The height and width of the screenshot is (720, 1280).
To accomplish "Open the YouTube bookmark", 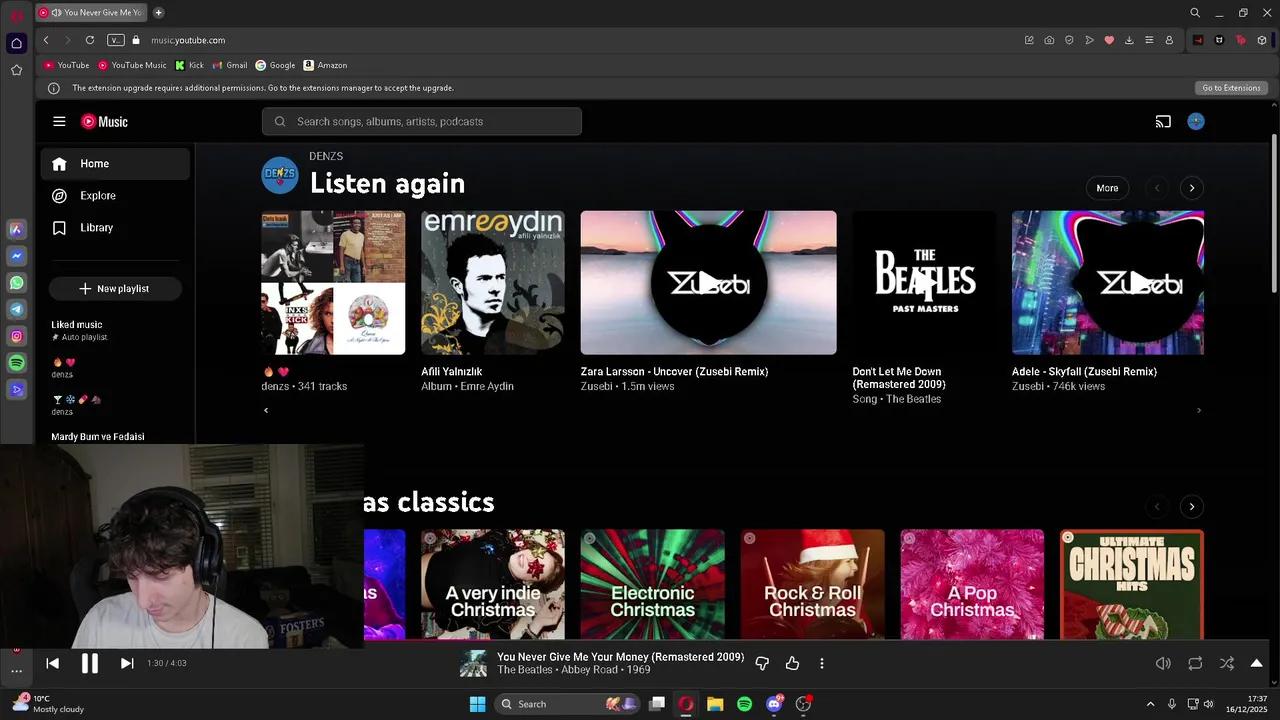I will coord(66,65).
